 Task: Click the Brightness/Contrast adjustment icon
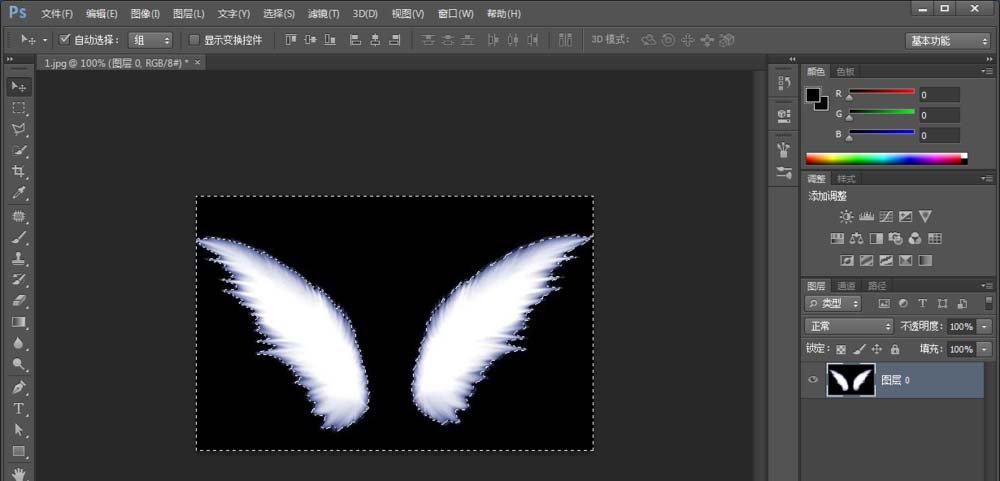click(847, 216)
